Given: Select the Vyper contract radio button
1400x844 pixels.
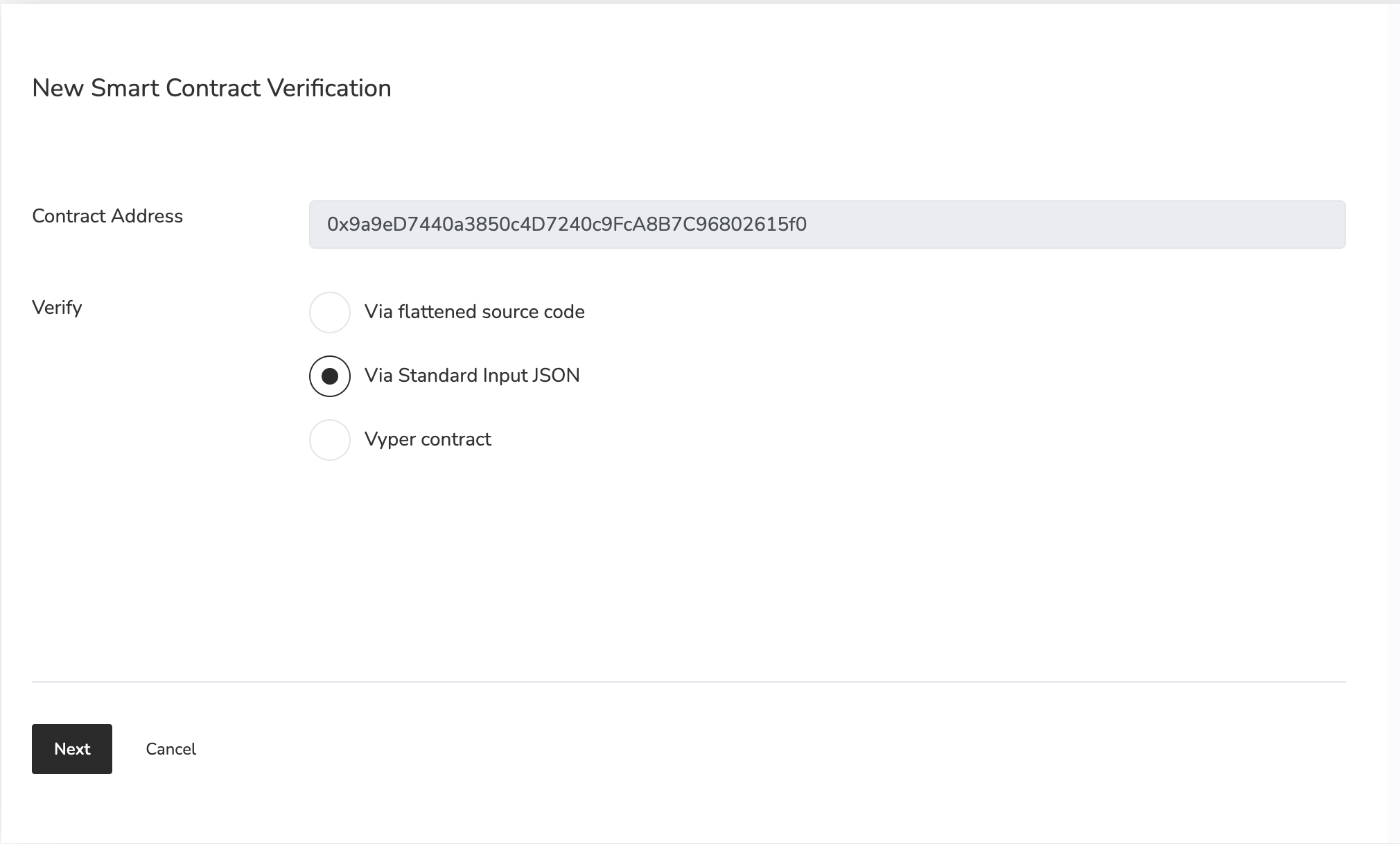Looking at the screenshot, I should (330, 440).
